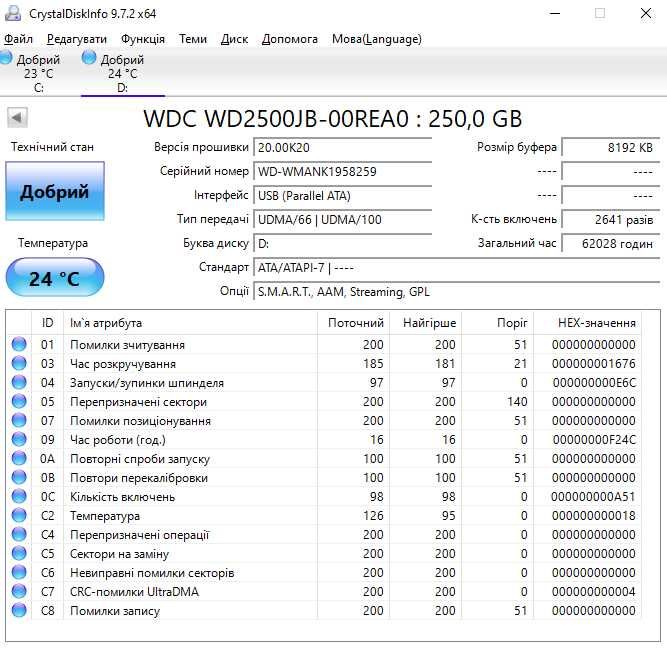Click the Добрий health status button

point(55,191)
